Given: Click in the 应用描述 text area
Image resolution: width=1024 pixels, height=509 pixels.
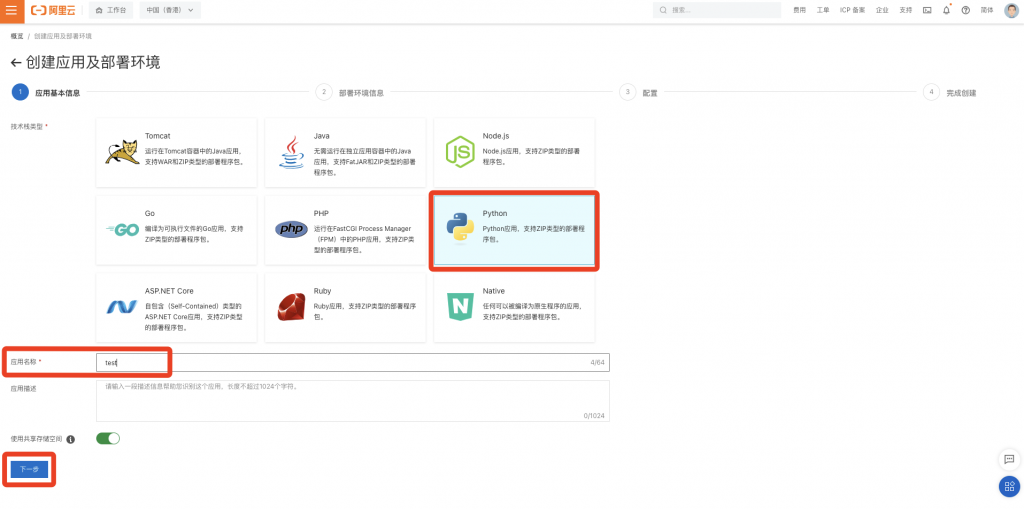Looking at the screenshot, I should [353, 401].
